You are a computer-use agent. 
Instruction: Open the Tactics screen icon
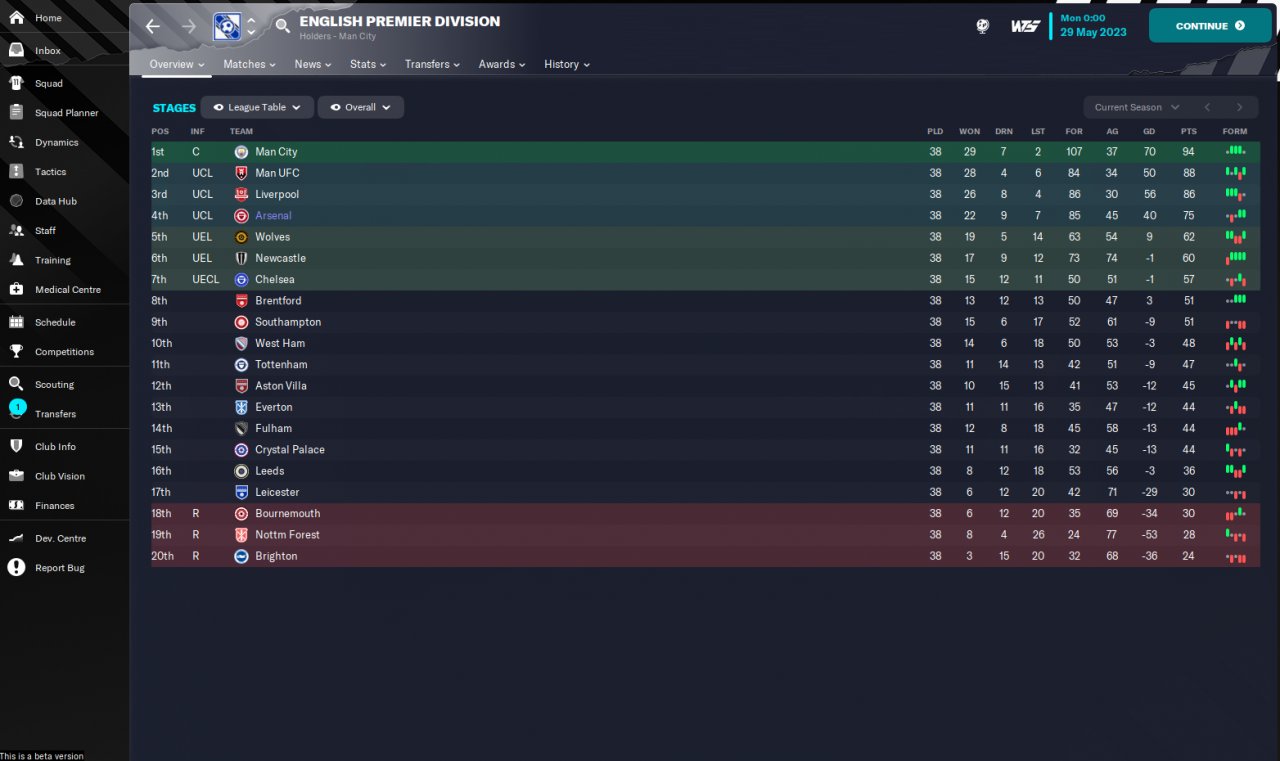pos(16,172)
